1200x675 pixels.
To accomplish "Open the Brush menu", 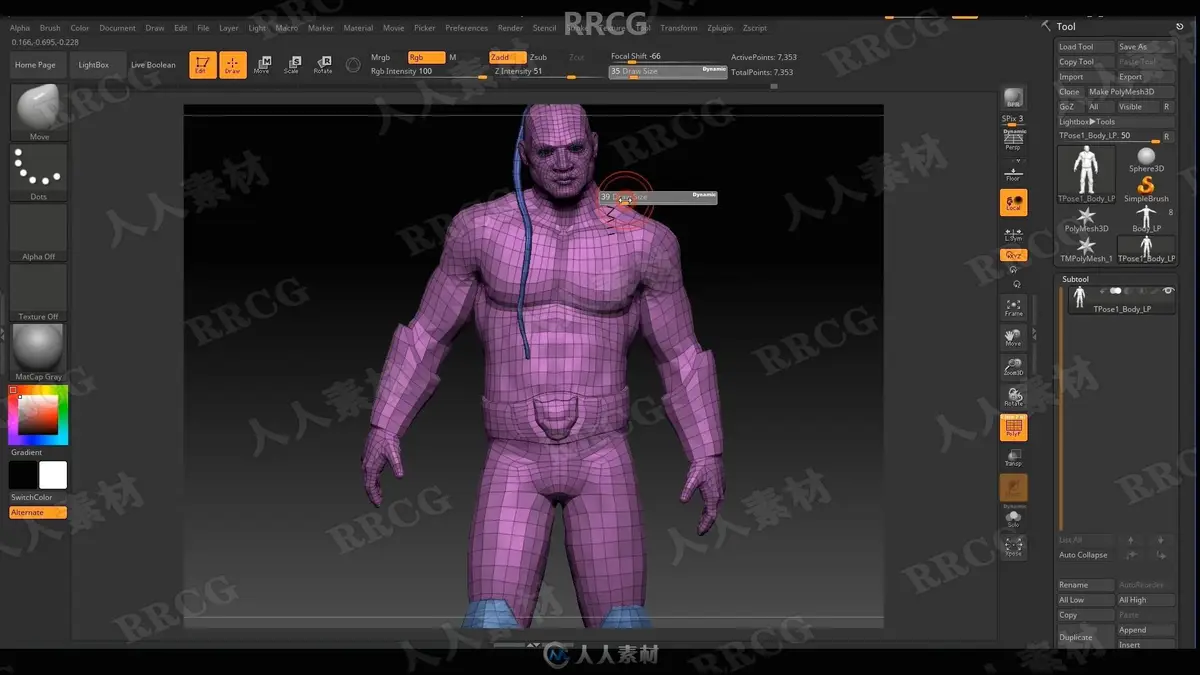I will pos(50,28).
